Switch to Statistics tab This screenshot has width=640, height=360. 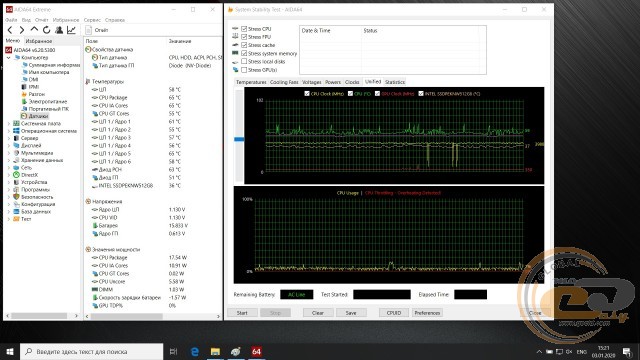(x=395, y=82)
